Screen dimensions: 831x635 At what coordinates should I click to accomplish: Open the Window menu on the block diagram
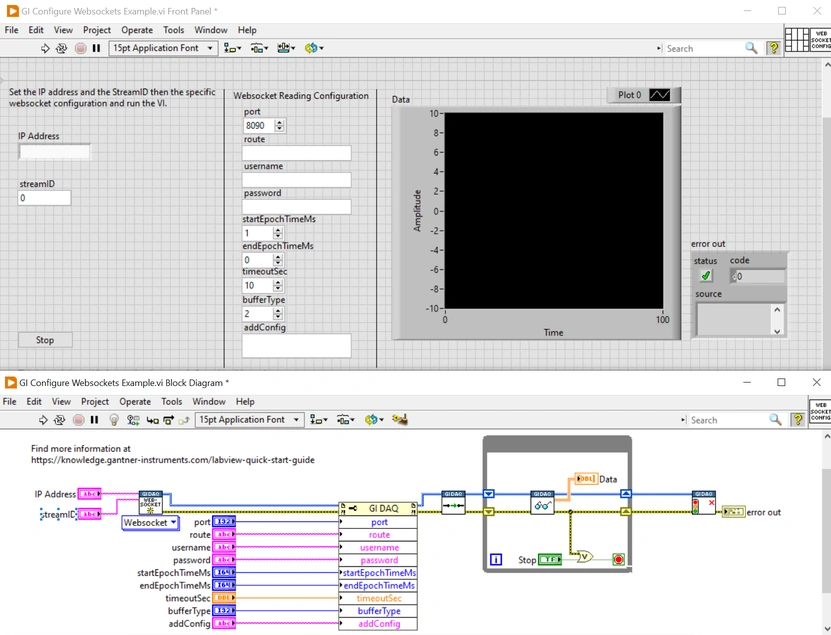point(207,401)
